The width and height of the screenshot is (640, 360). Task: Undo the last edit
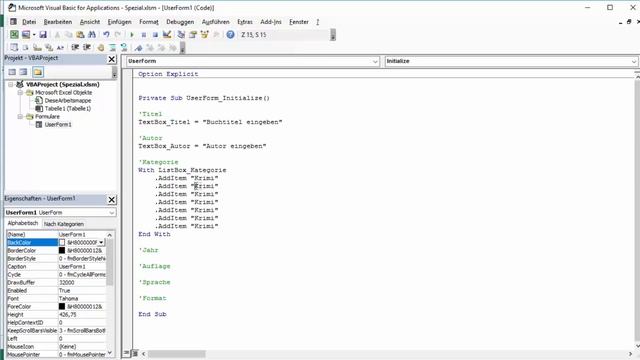[x=106, y=35]
